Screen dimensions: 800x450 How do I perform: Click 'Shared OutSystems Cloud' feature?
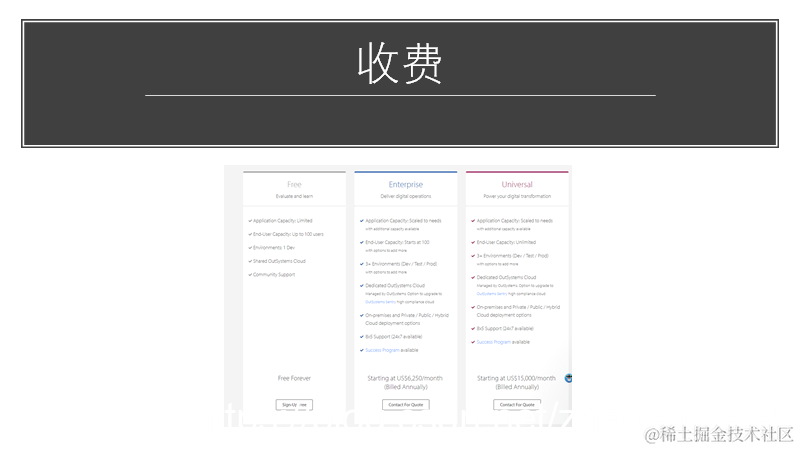279,261
